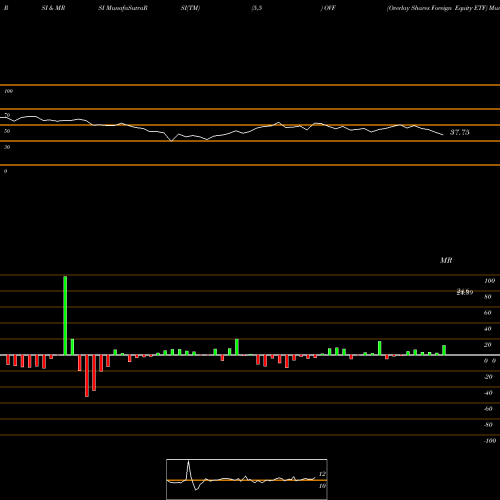The image size is (500, 500).
Task: Click the "SI & MR" header label
Action: pos(53,8)
